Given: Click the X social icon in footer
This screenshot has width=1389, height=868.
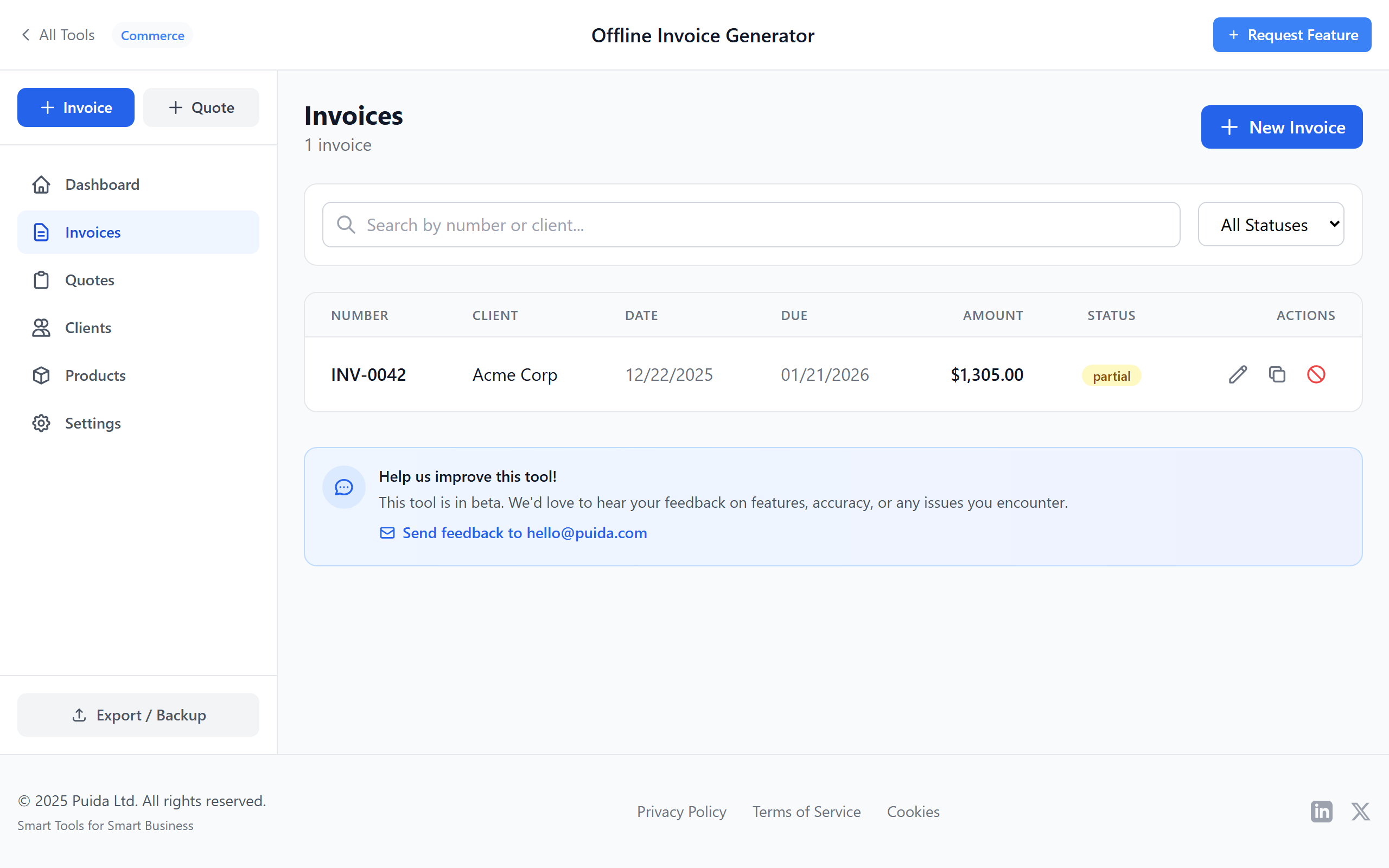Looking at the screenshot, I should click(x=1361, y=811).
